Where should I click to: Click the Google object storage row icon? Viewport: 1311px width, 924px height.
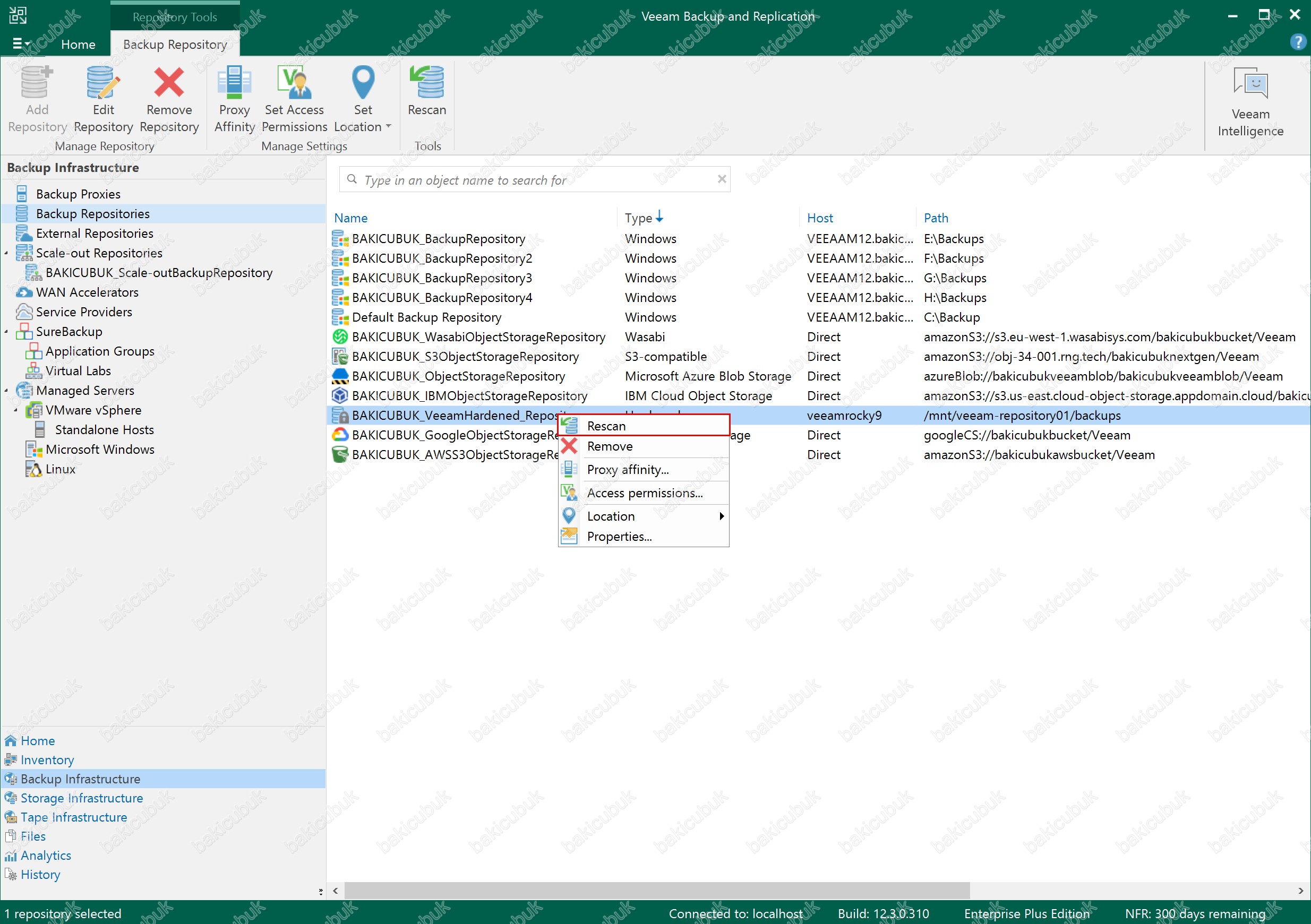click(x=340, y=435)
